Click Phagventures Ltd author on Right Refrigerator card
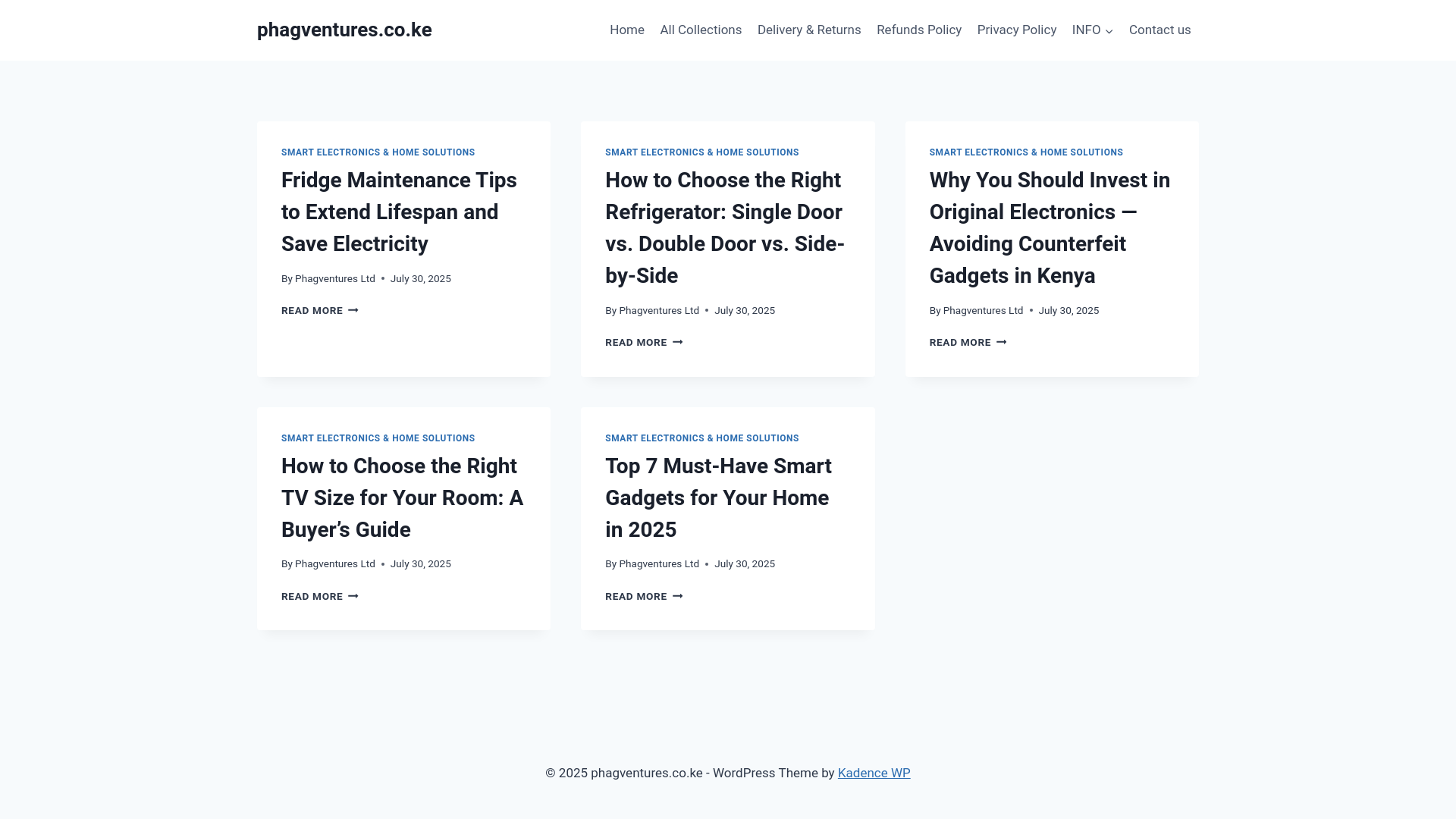 click(x=659, y=310)
